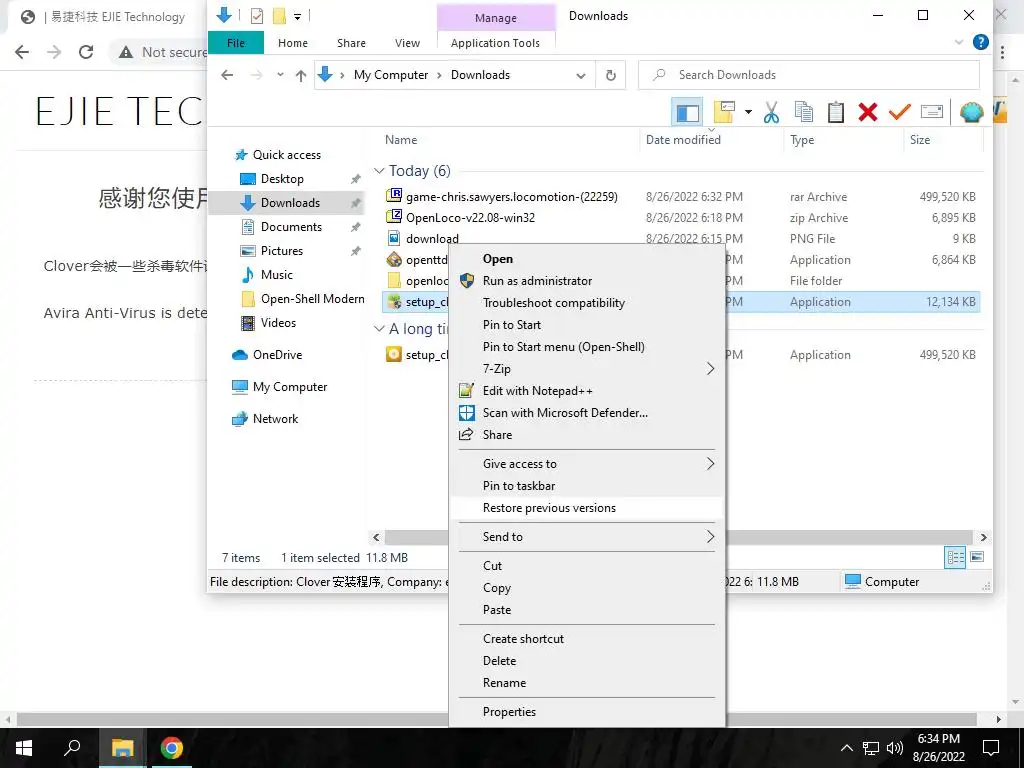The height and width of the screenshot is (768, 1024).
Task: Click the Properties quick access icon in title bar
Action: [x=257, y=16]
